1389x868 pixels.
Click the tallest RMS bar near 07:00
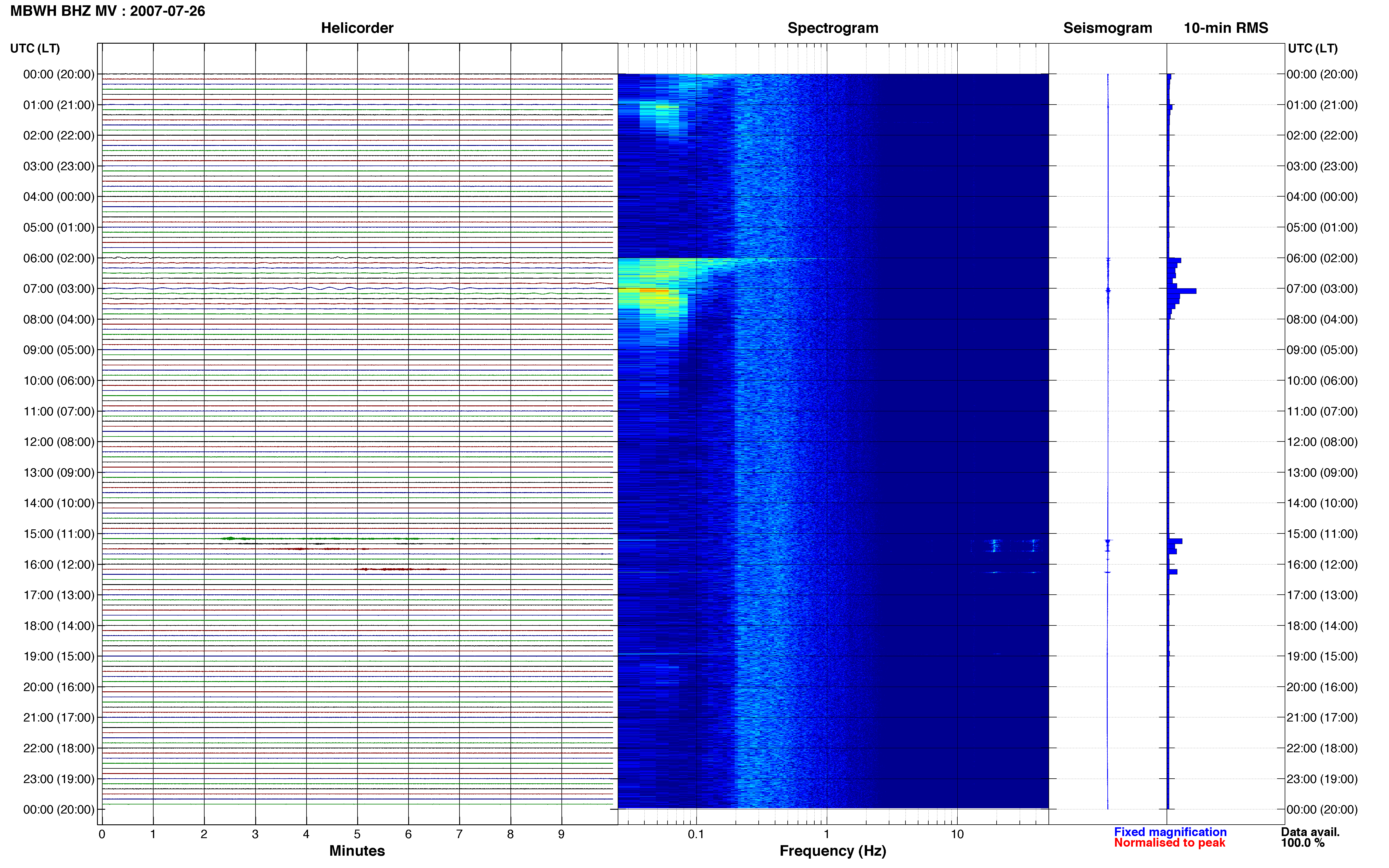[x=1182, y=291]
